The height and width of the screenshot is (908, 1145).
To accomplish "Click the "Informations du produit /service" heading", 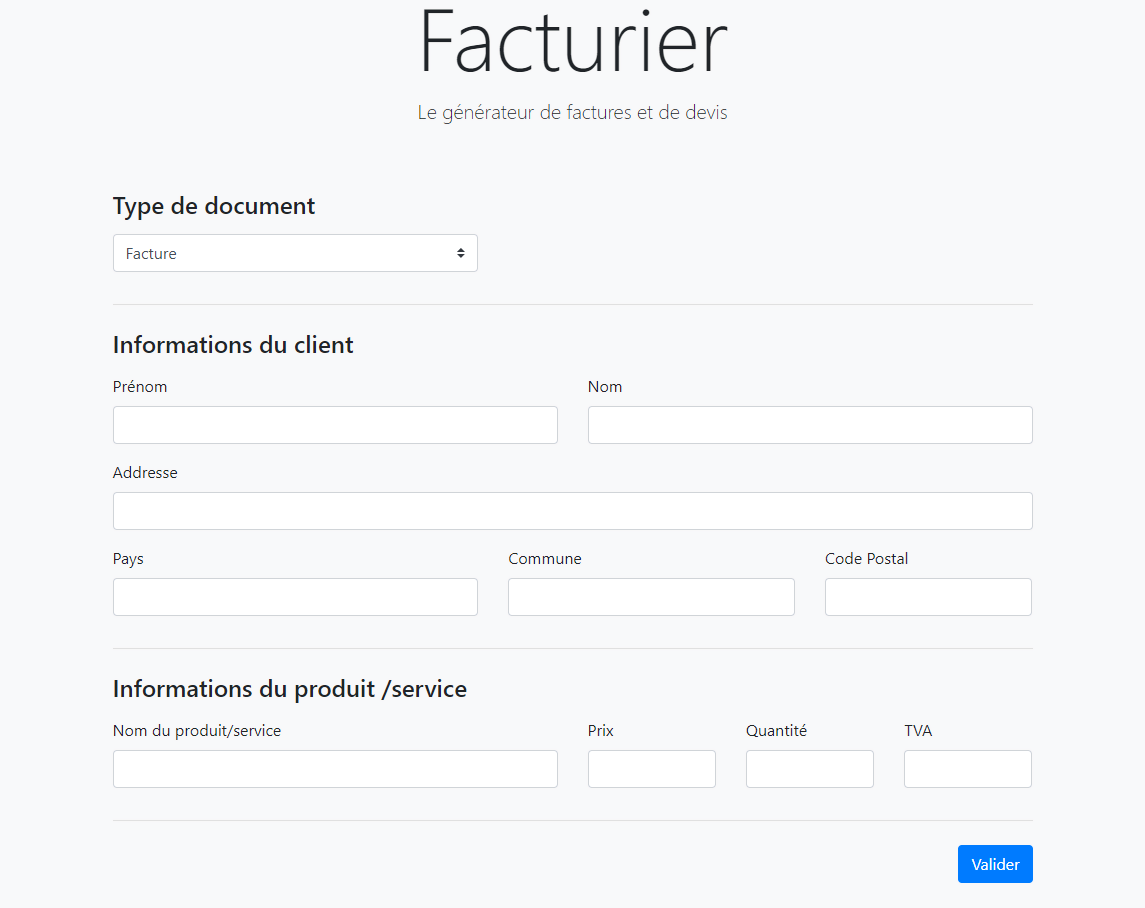I will click(290, 689).
